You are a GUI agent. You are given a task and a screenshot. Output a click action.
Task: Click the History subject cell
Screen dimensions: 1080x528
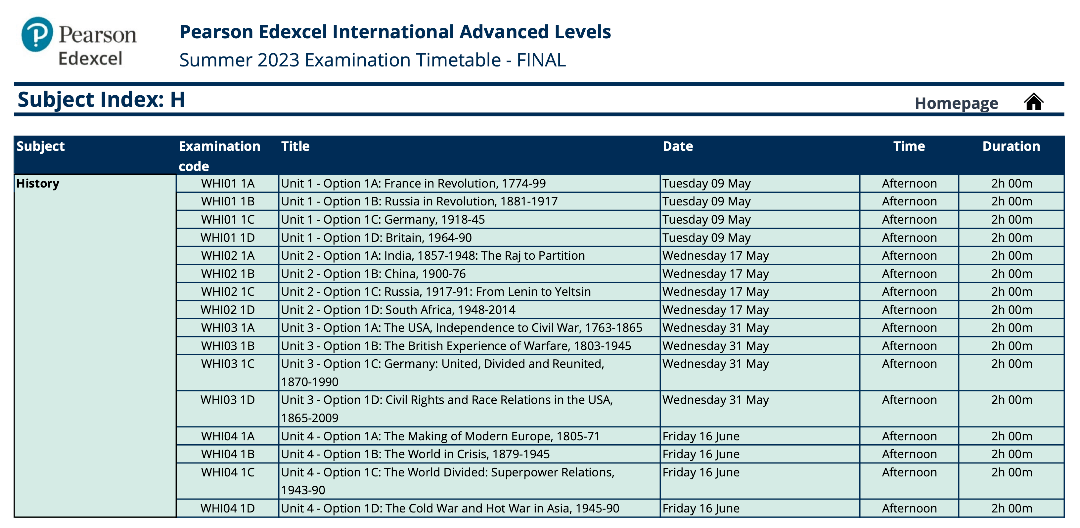pos(95,346)
